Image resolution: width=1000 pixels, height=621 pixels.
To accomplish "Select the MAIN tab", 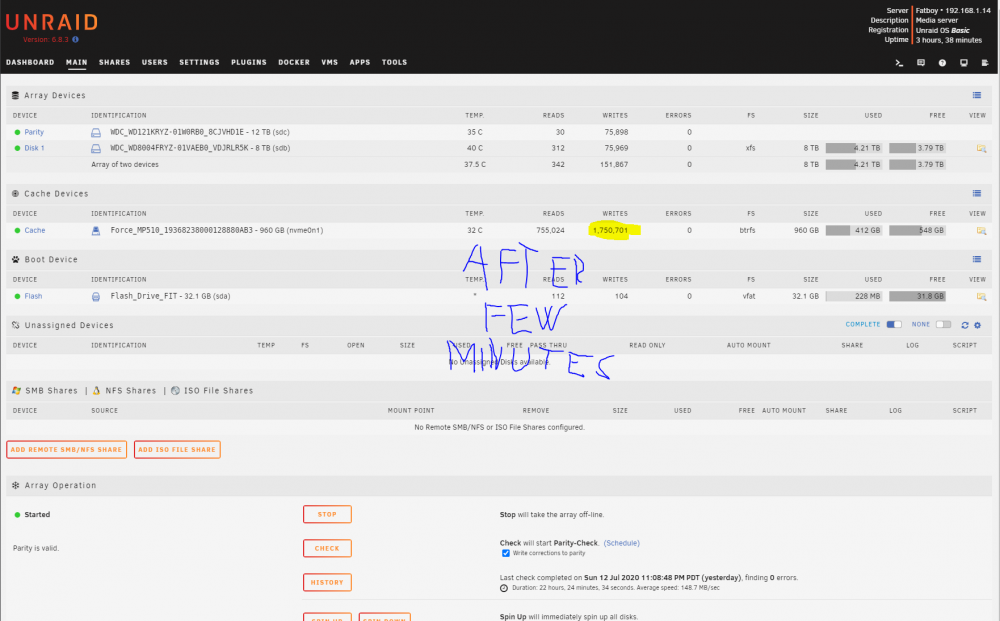I will point(77,62).
